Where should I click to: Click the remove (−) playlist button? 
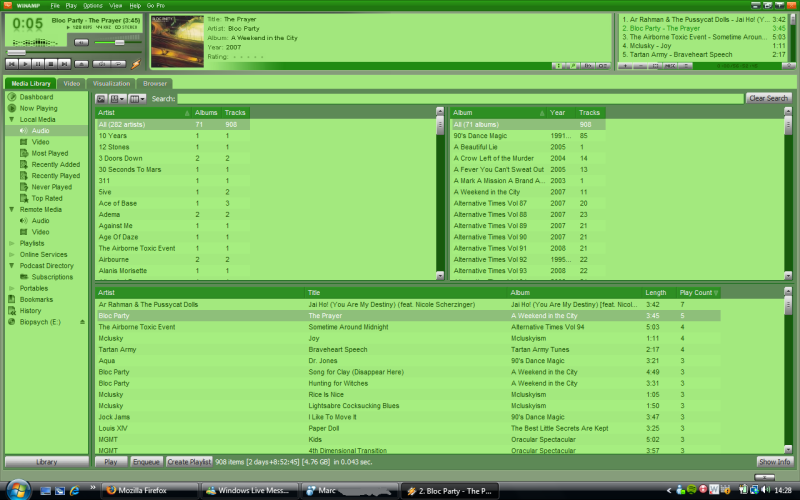click(x=640, y=66)
